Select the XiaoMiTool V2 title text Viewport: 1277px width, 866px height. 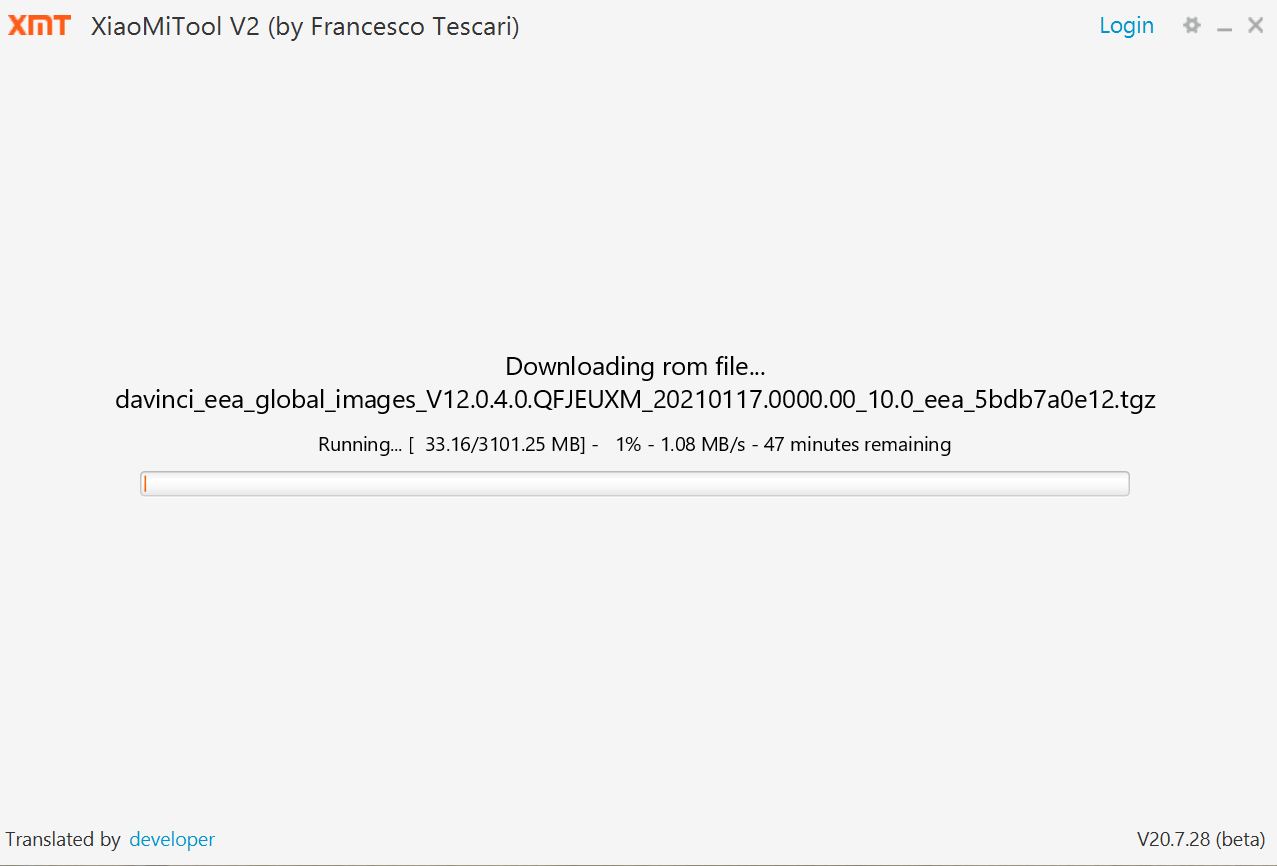point(176,27)
